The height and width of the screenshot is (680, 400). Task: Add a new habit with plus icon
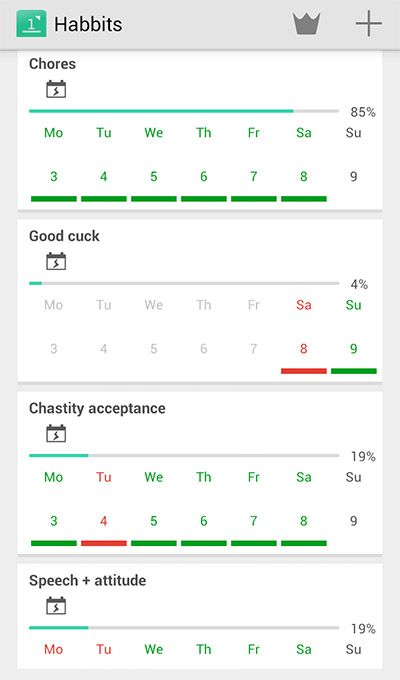[369, 23]
